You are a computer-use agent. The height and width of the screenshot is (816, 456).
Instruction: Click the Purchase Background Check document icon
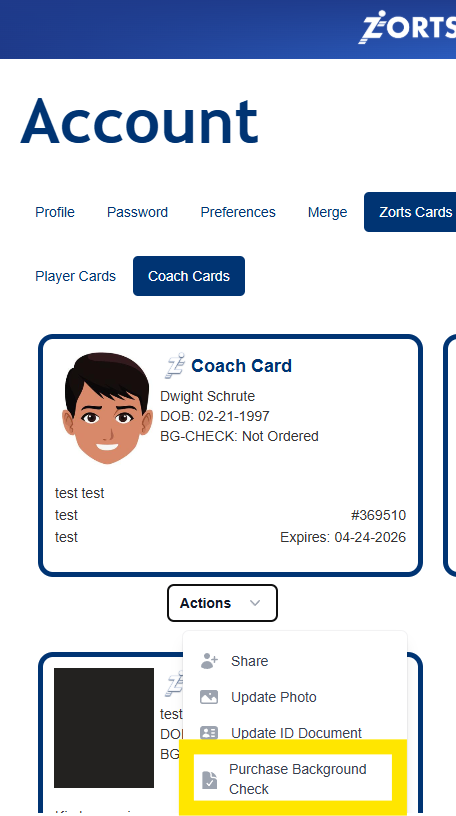209,779
